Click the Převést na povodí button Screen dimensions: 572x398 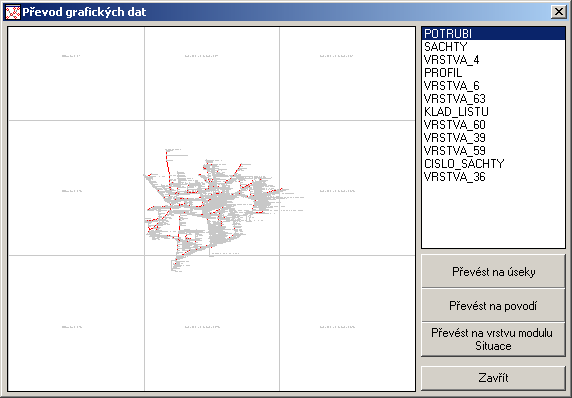point(493,305)
